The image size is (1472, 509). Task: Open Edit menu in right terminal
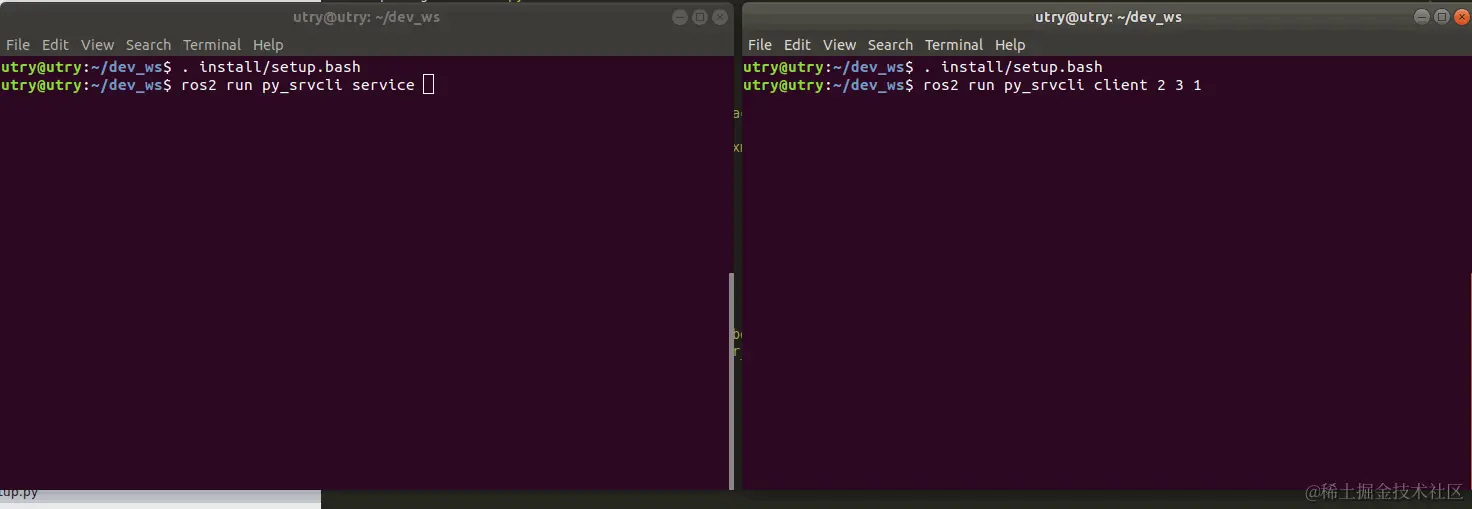click(797, 45)
